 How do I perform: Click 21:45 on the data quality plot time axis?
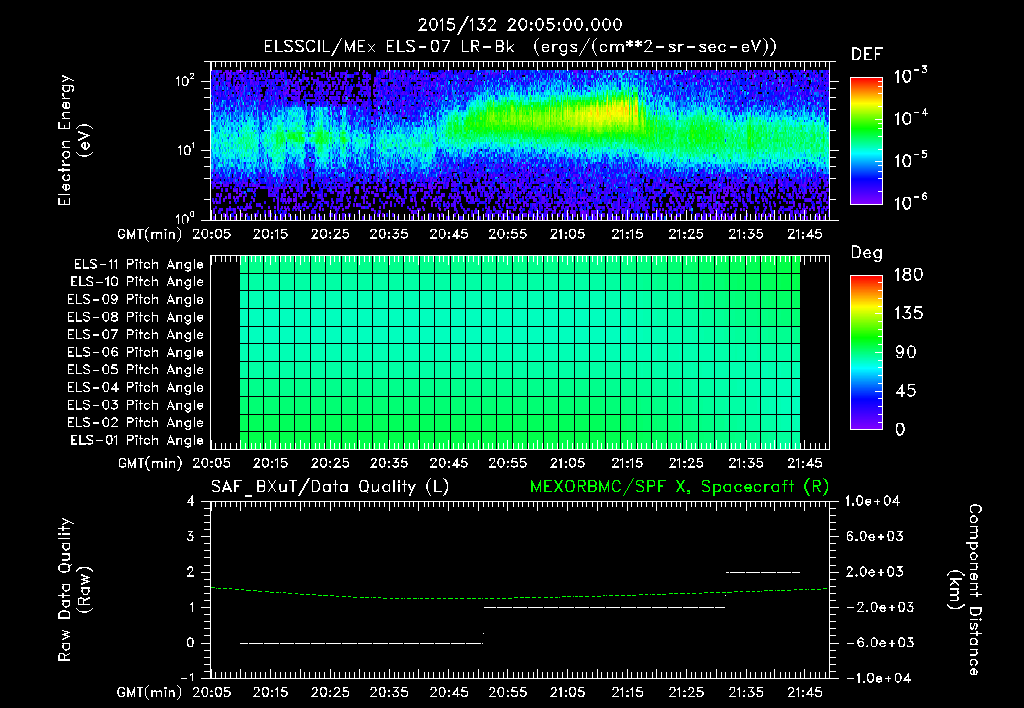pyautogui.click(x=805, y=692)
